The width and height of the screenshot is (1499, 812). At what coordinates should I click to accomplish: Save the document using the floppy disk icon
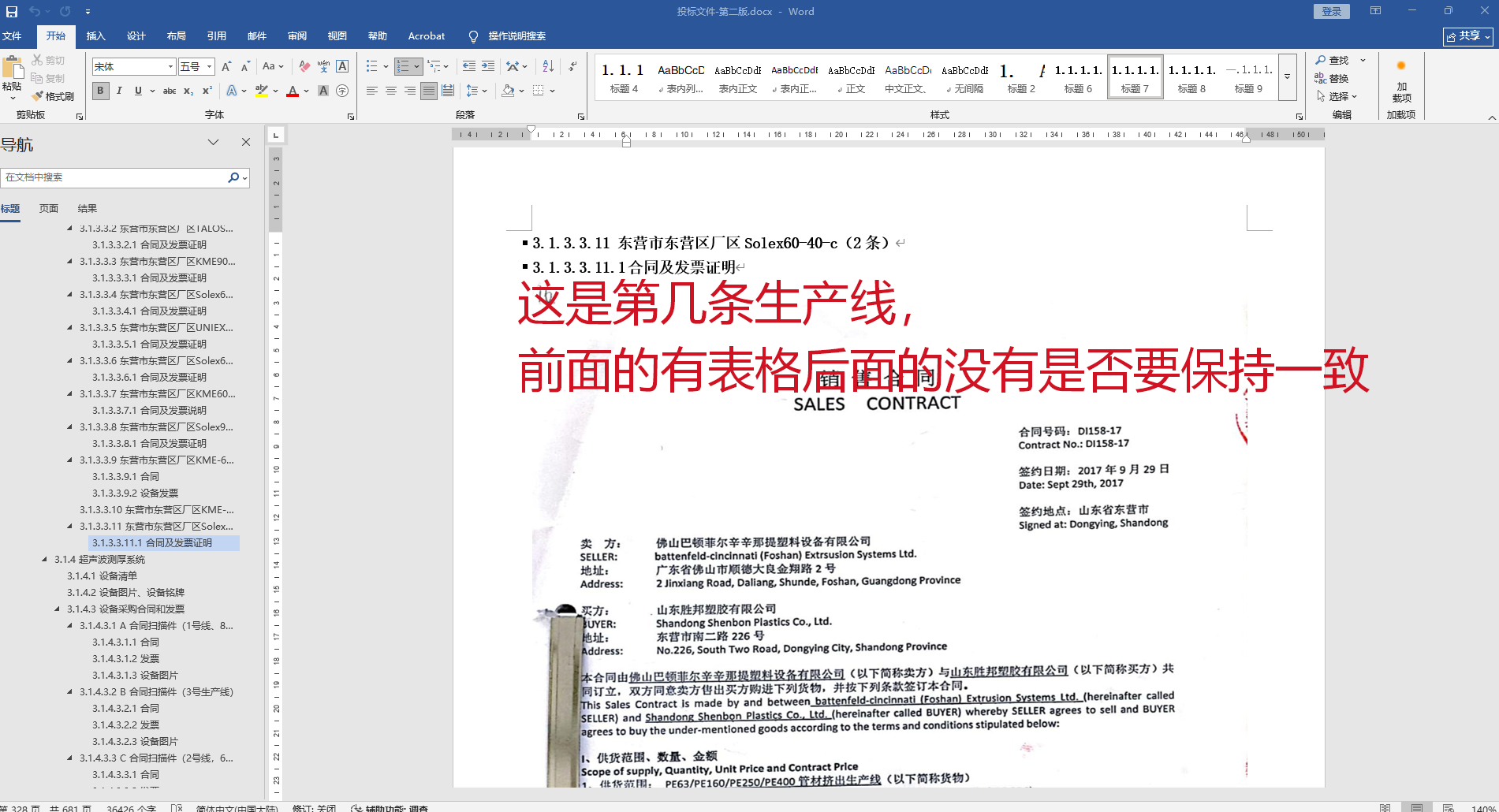point(12,12)
